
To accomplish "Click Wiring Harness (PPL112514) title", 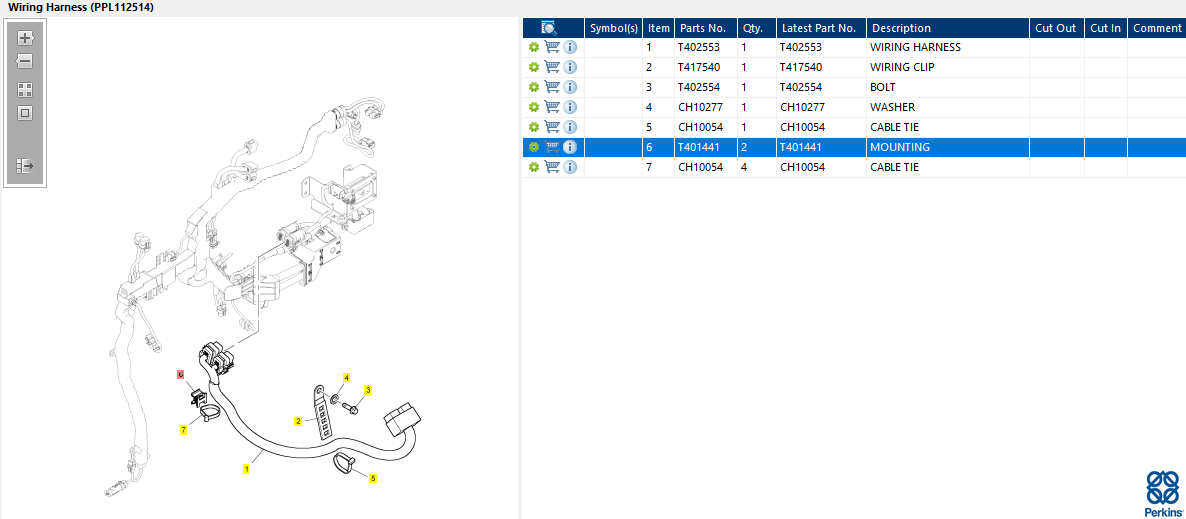I will click(81, 7).
